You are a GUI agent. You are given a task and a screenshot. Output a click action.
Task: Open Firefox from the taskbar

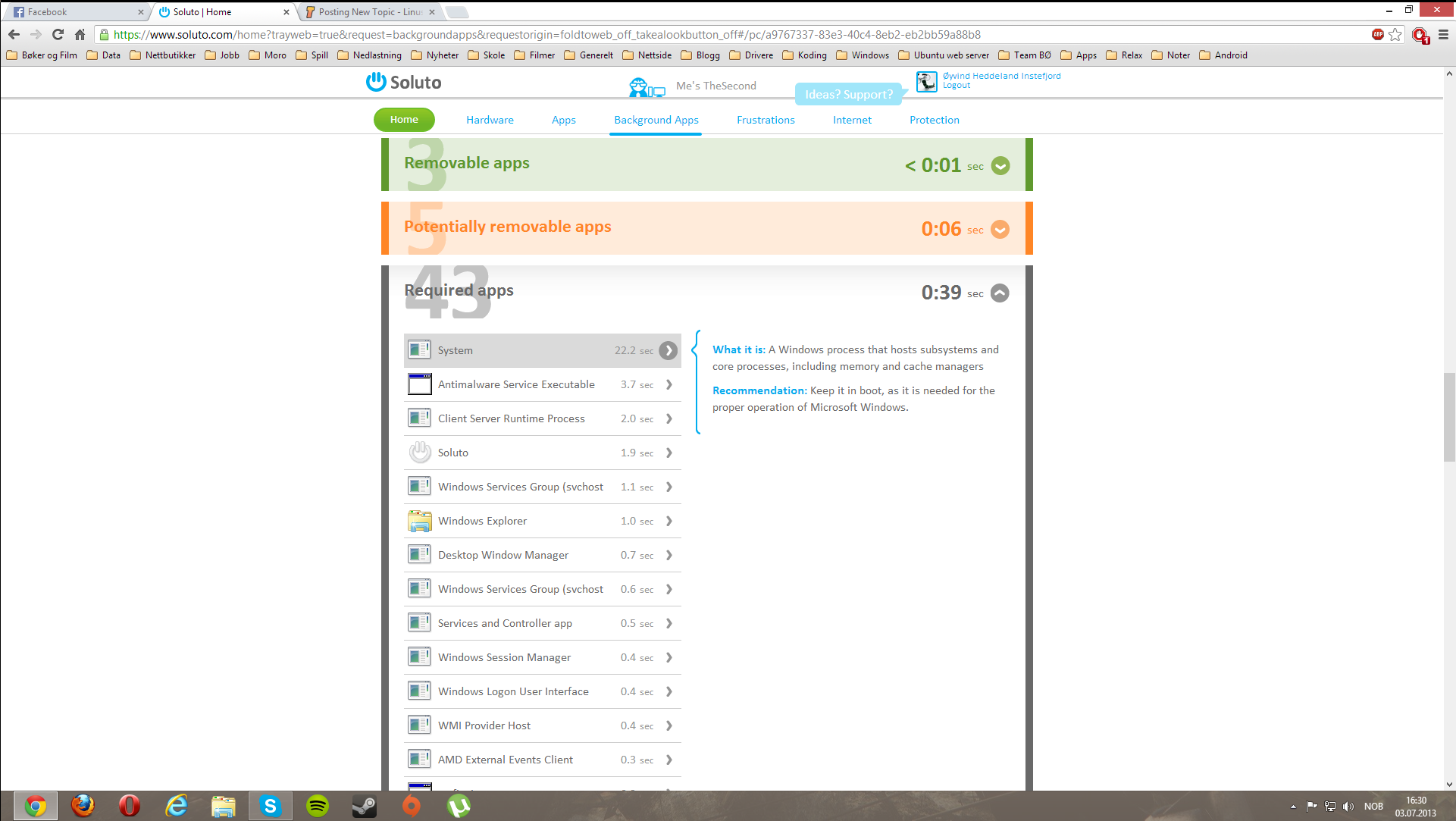point(83,805)
